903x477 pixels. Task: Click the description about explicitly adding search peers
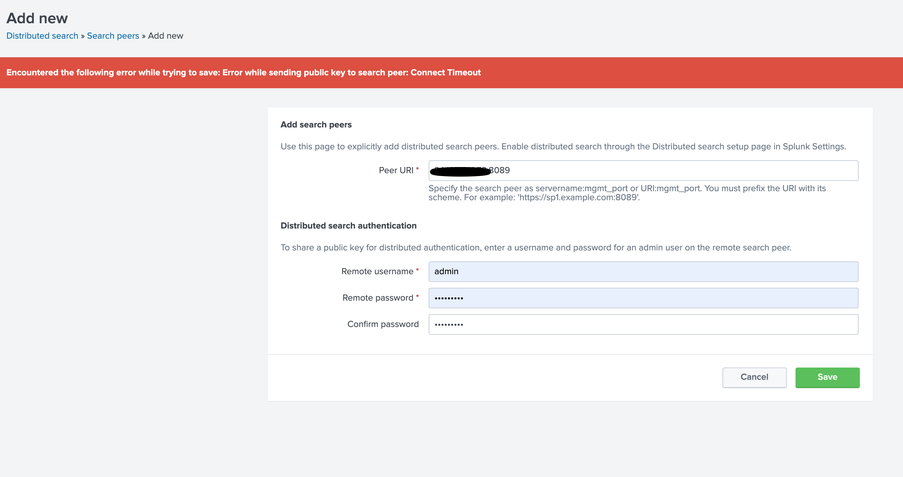pos(563,147)
